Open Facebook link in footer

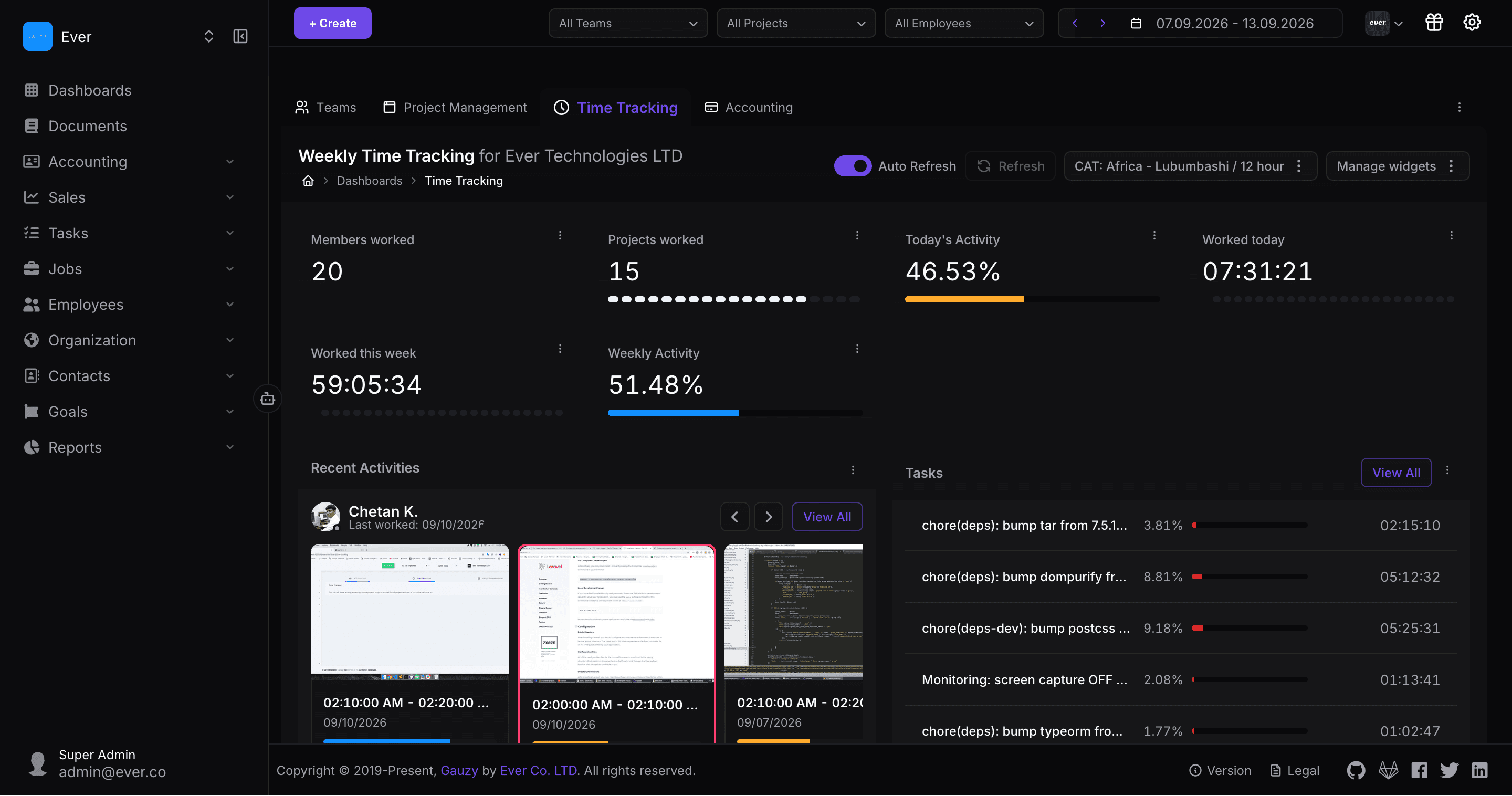pyautogui.click(x=1419, y=771)
